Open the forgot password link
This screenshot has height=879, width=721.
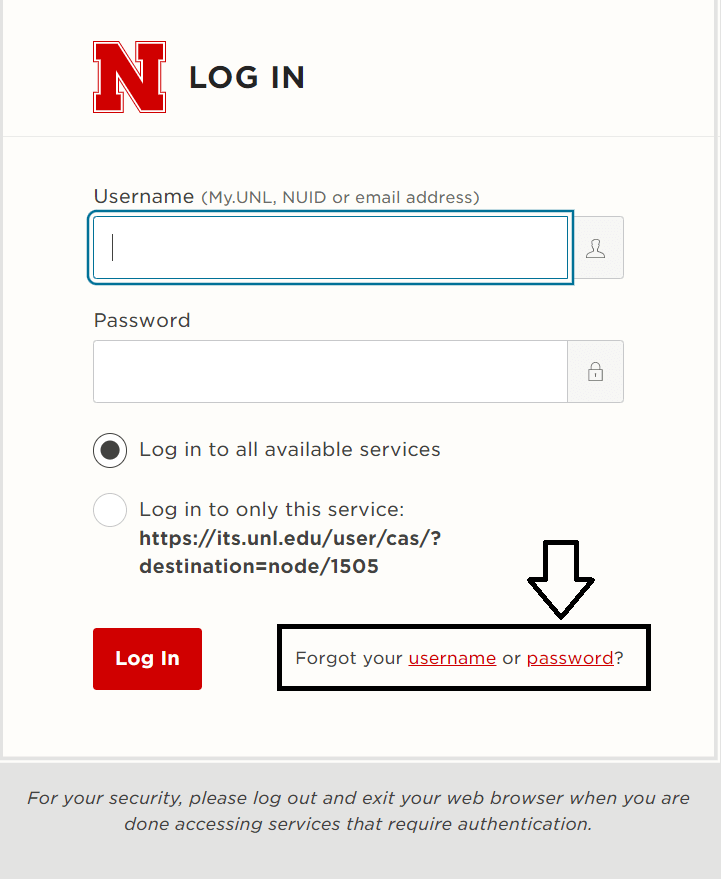pos(570,658)
